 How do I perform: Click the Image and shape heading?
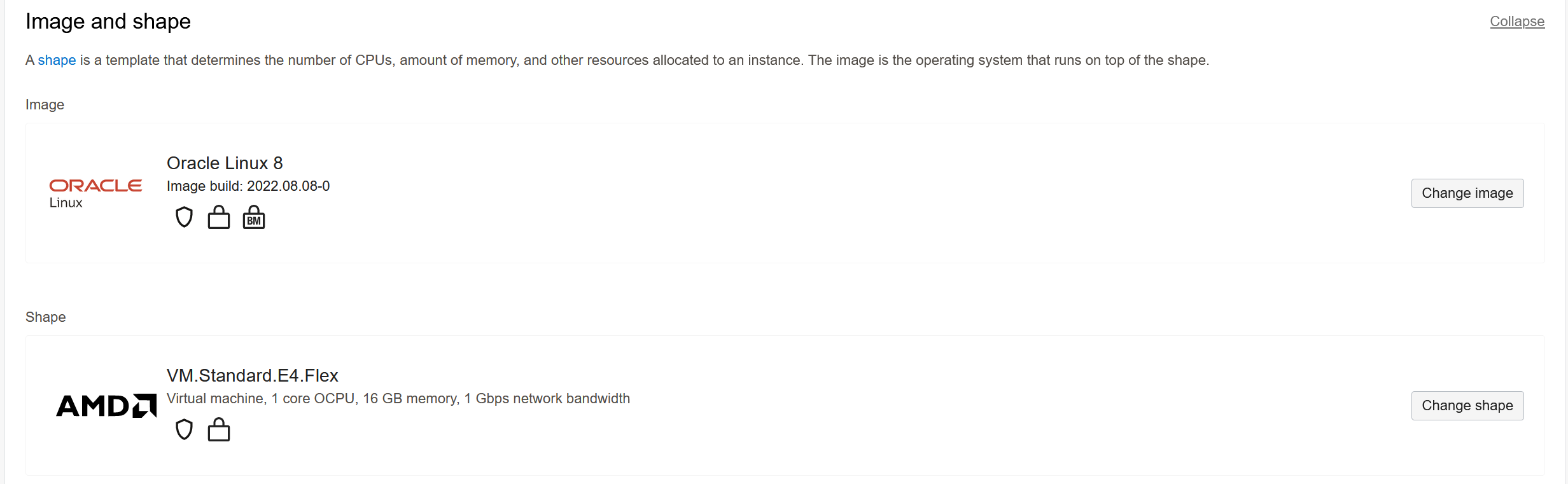(108, 21)
